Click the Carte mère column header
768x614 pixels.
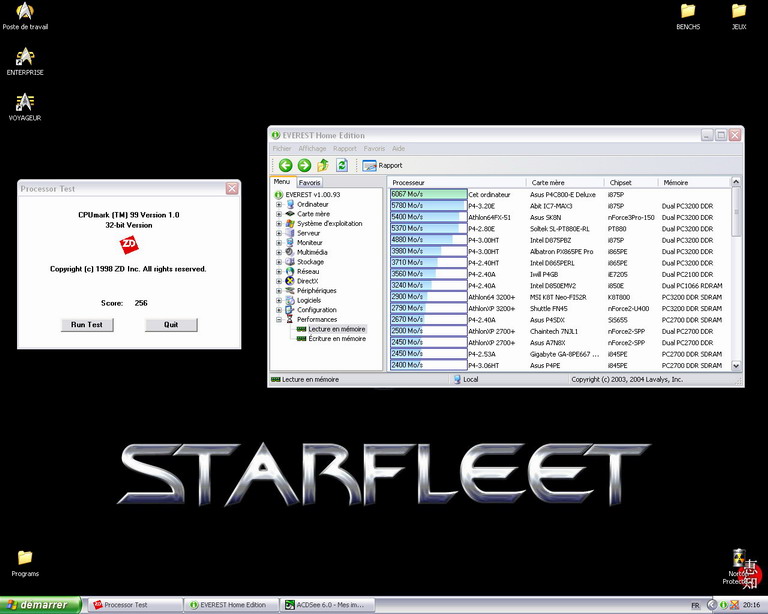point(565,182)
